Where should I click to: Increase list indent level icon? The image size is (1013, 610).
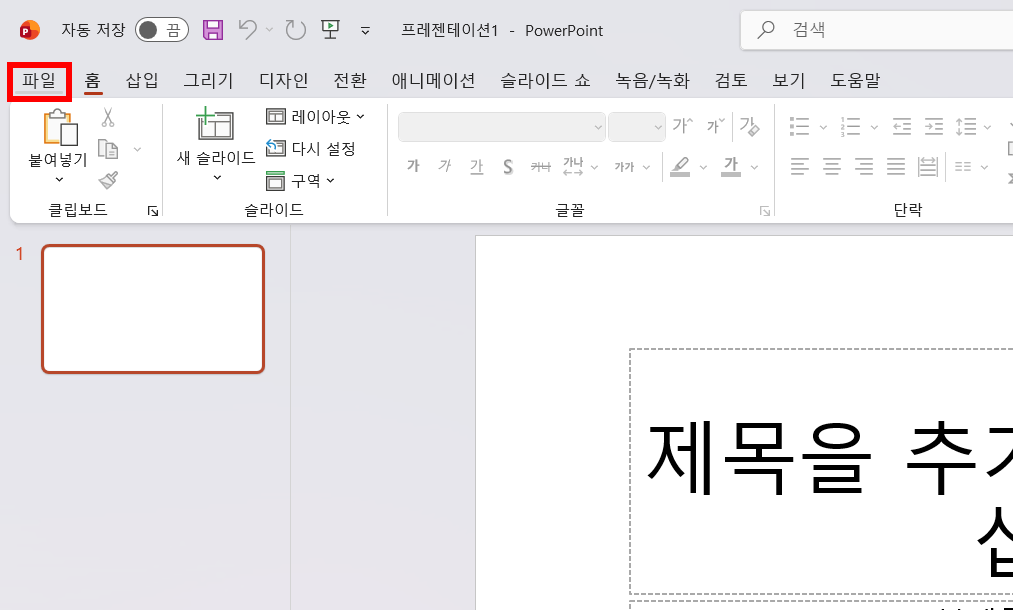tap(934, 126)
